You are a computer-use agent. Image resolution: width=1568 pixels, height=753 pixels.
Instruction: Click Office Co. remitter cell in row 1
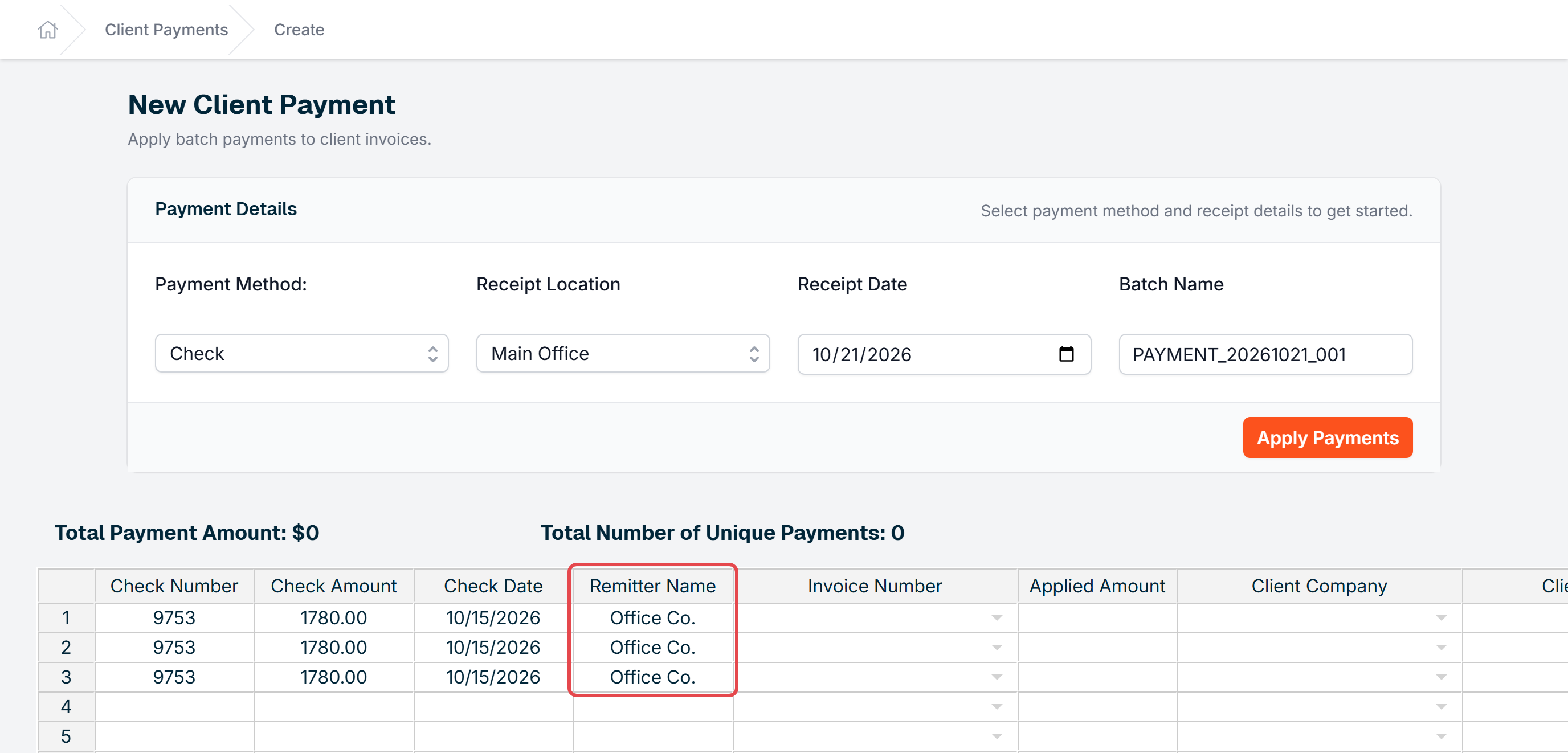pyautogui.click(x=652, y=618)
